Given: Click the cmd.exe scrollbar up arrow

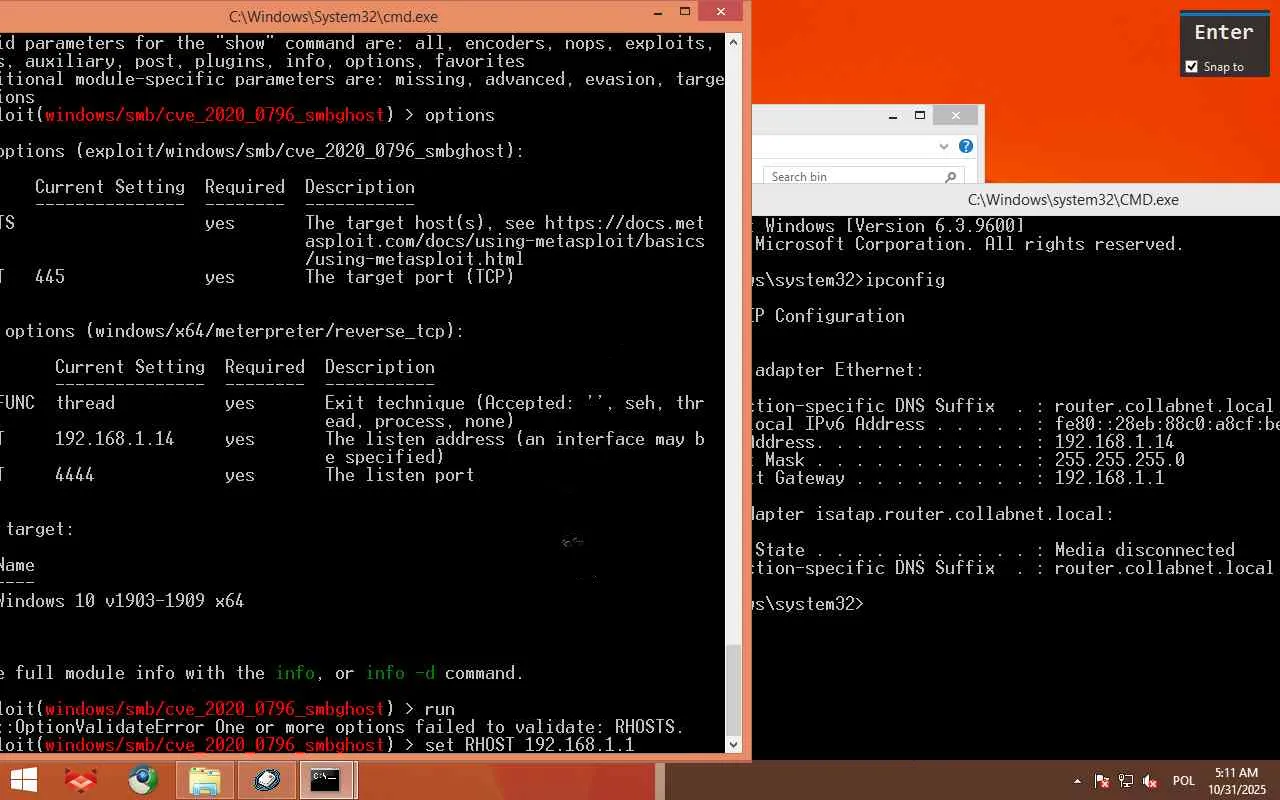Looking at the screenshot, I should click(734, 43).
